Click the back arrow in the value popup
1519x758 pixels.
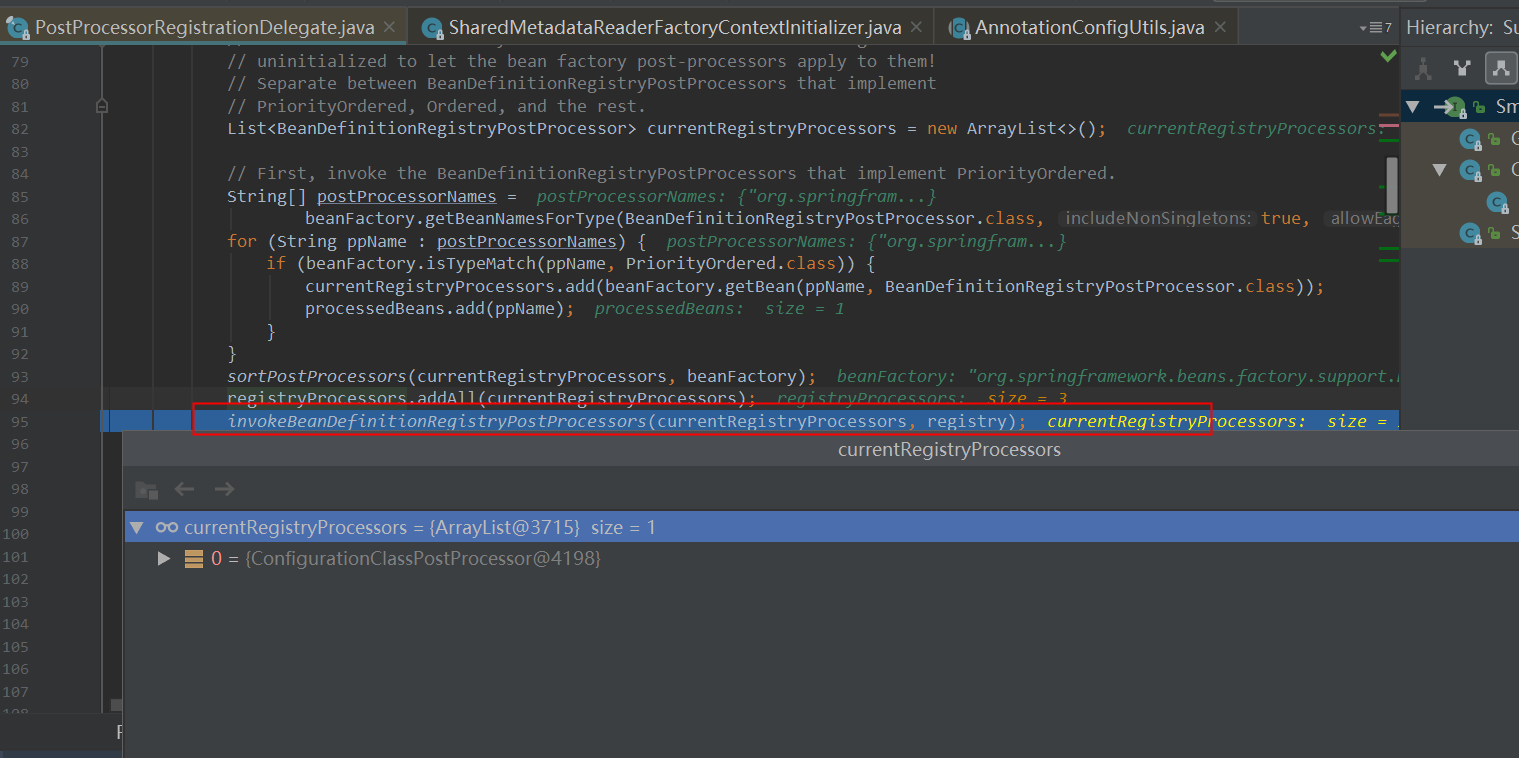[x=184, y=489]
